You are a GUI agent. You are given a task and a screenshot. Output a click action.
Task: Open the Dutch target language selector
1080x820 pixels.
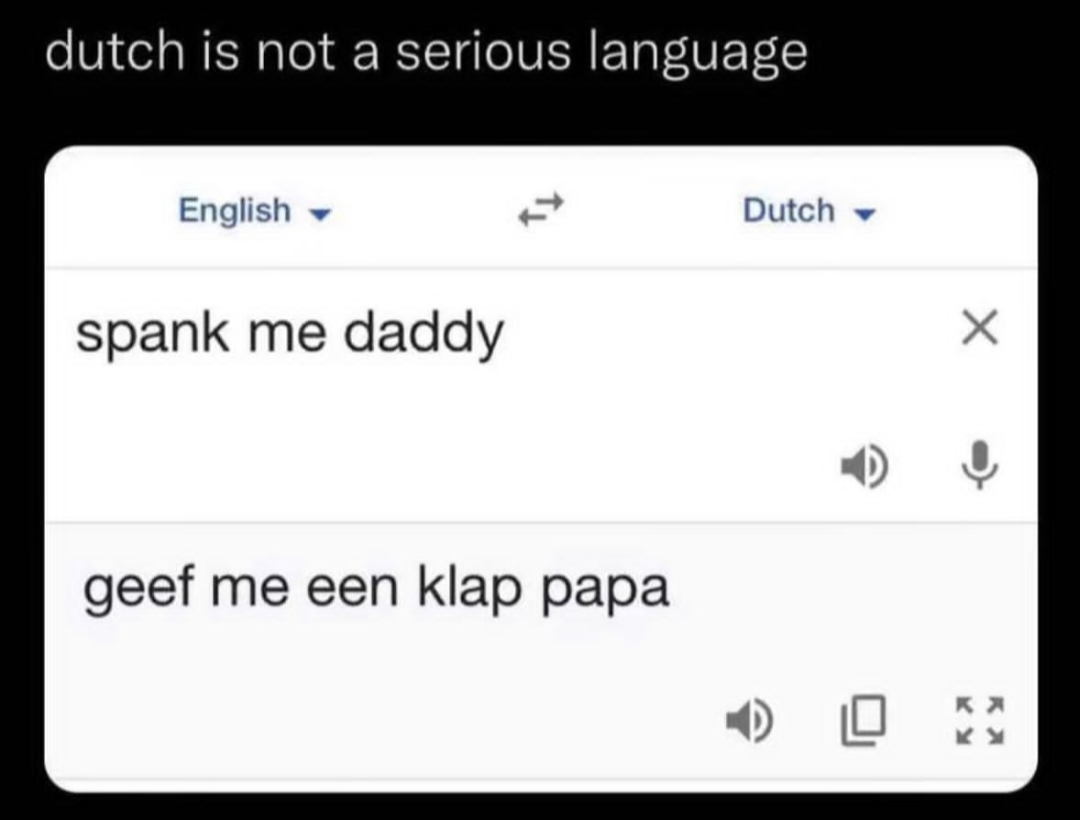(789, 210)
